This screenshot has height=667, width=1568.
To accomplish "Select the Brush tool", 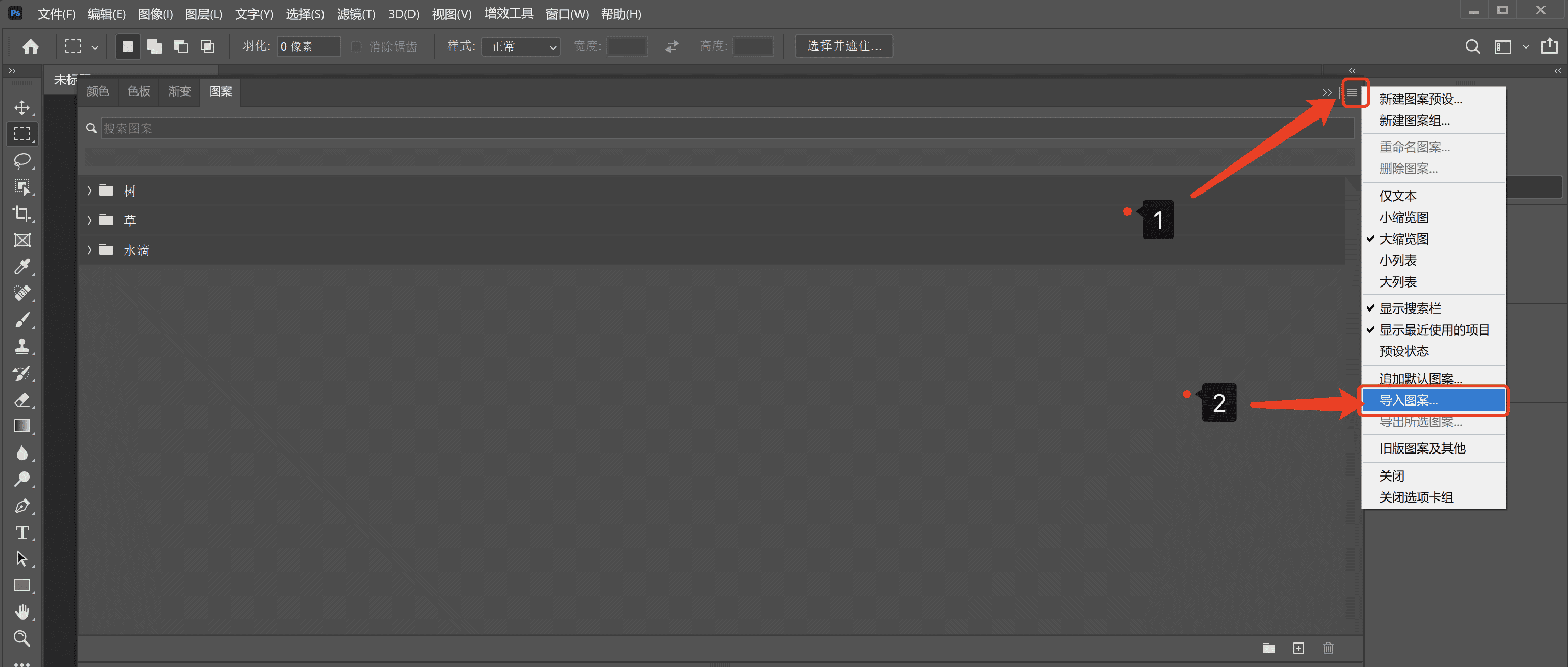I will coord(22,320).
